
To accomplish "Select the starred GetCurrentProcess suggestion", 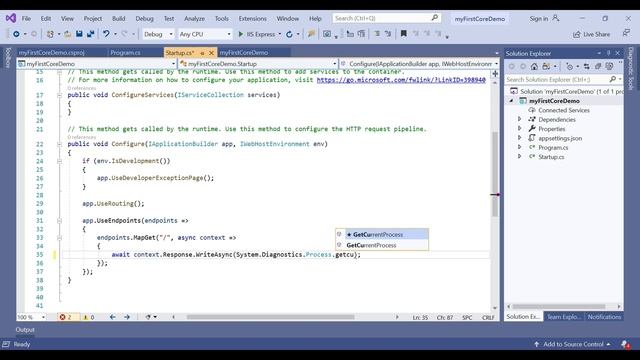I will (382, 235).
